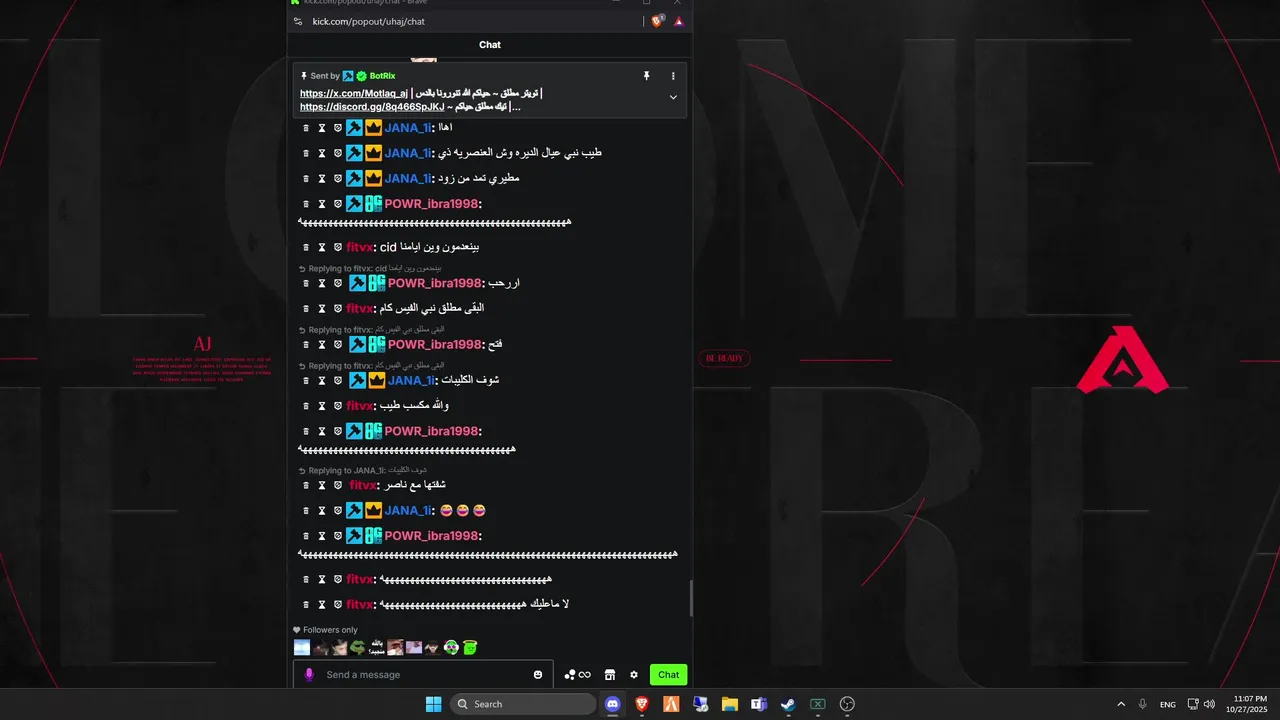Open File Explorer from taskbar

(729, 704)
